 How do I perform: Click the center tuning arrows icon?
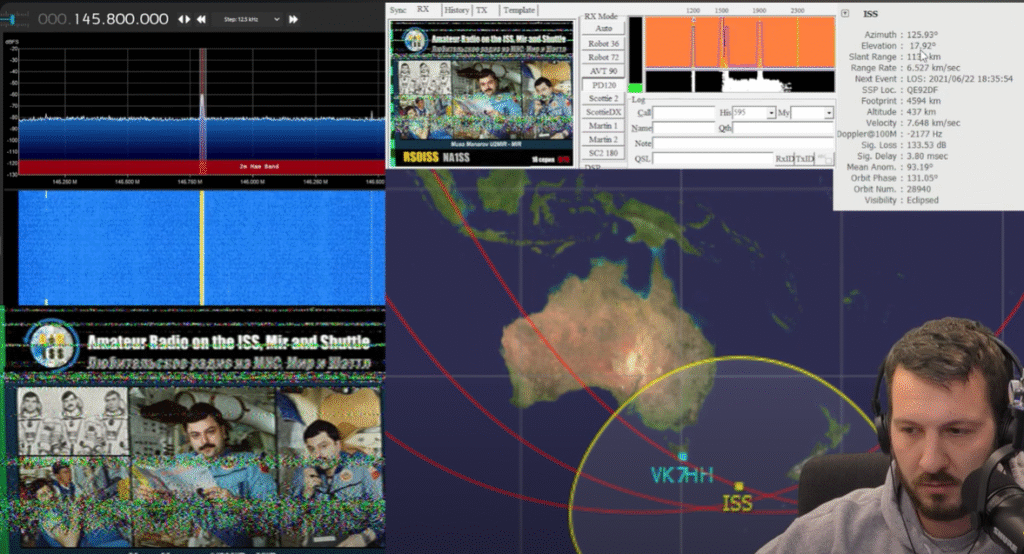coord(185,19)
